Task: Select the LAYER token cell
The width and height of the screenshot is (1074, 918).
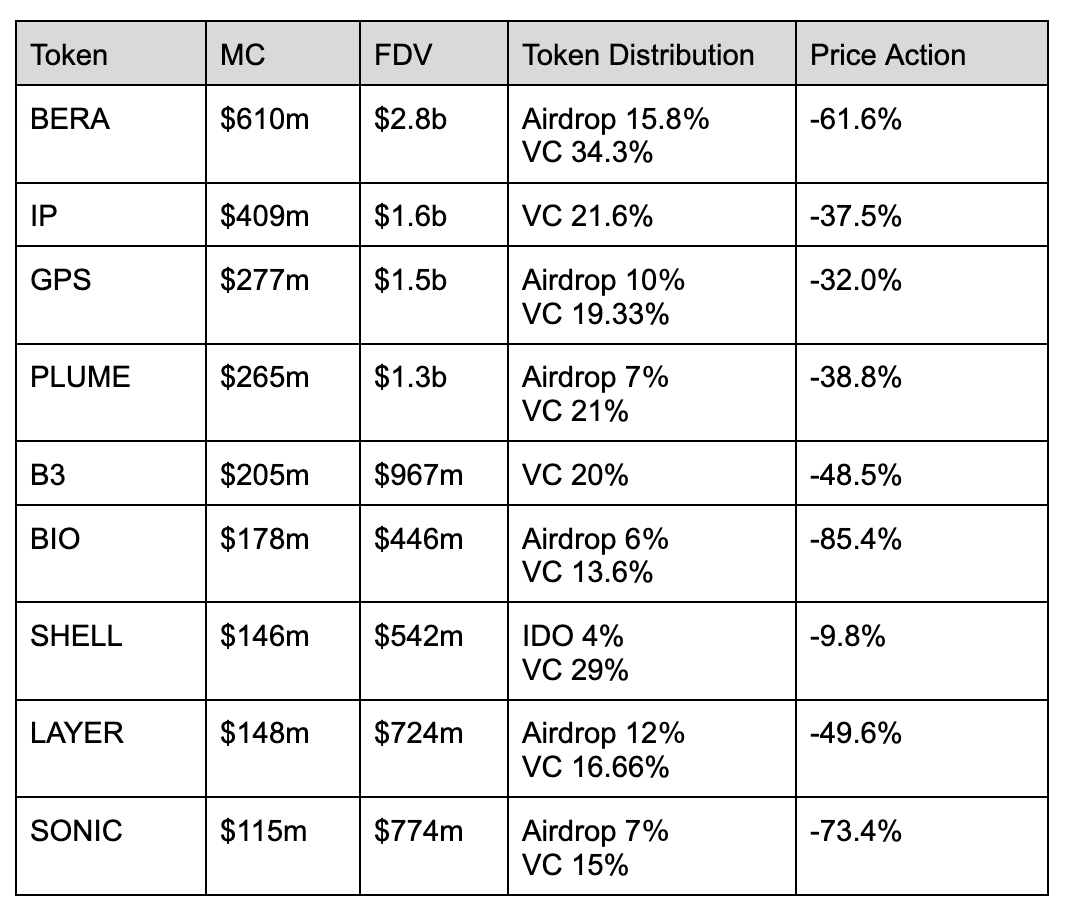Action: 78,733
